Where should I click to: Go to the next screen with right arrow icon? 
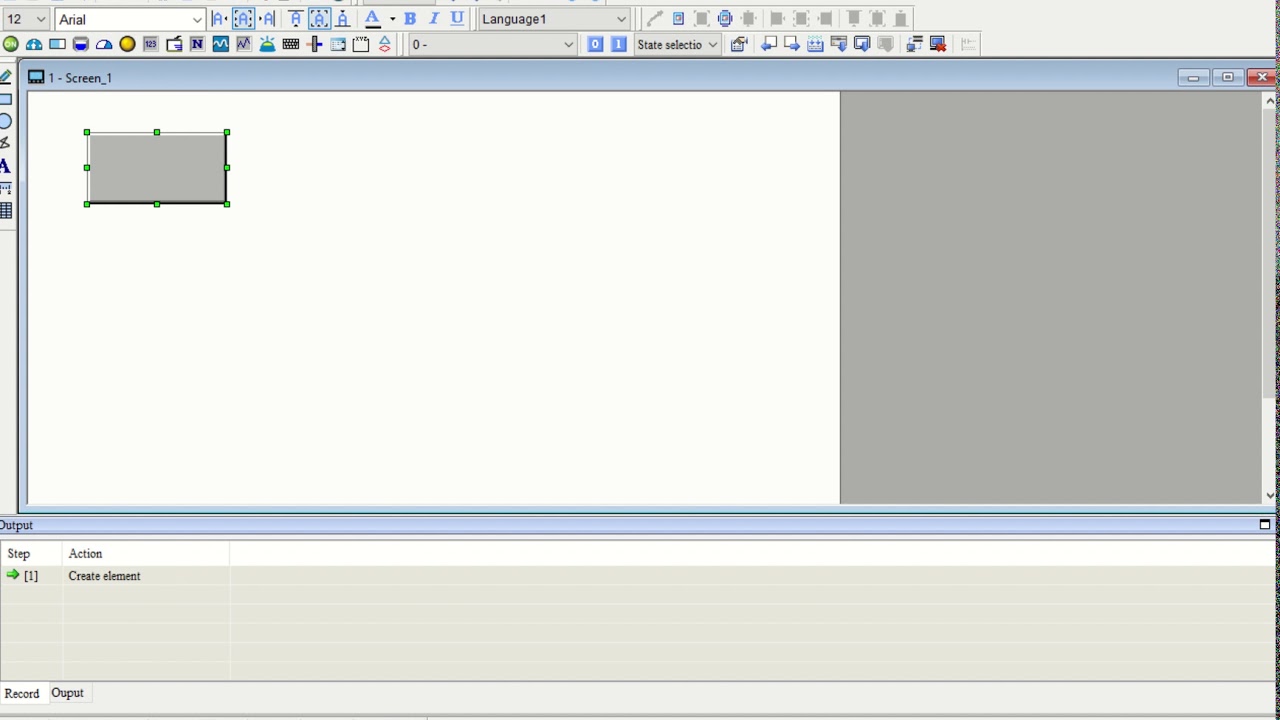(x=792, y=44)
